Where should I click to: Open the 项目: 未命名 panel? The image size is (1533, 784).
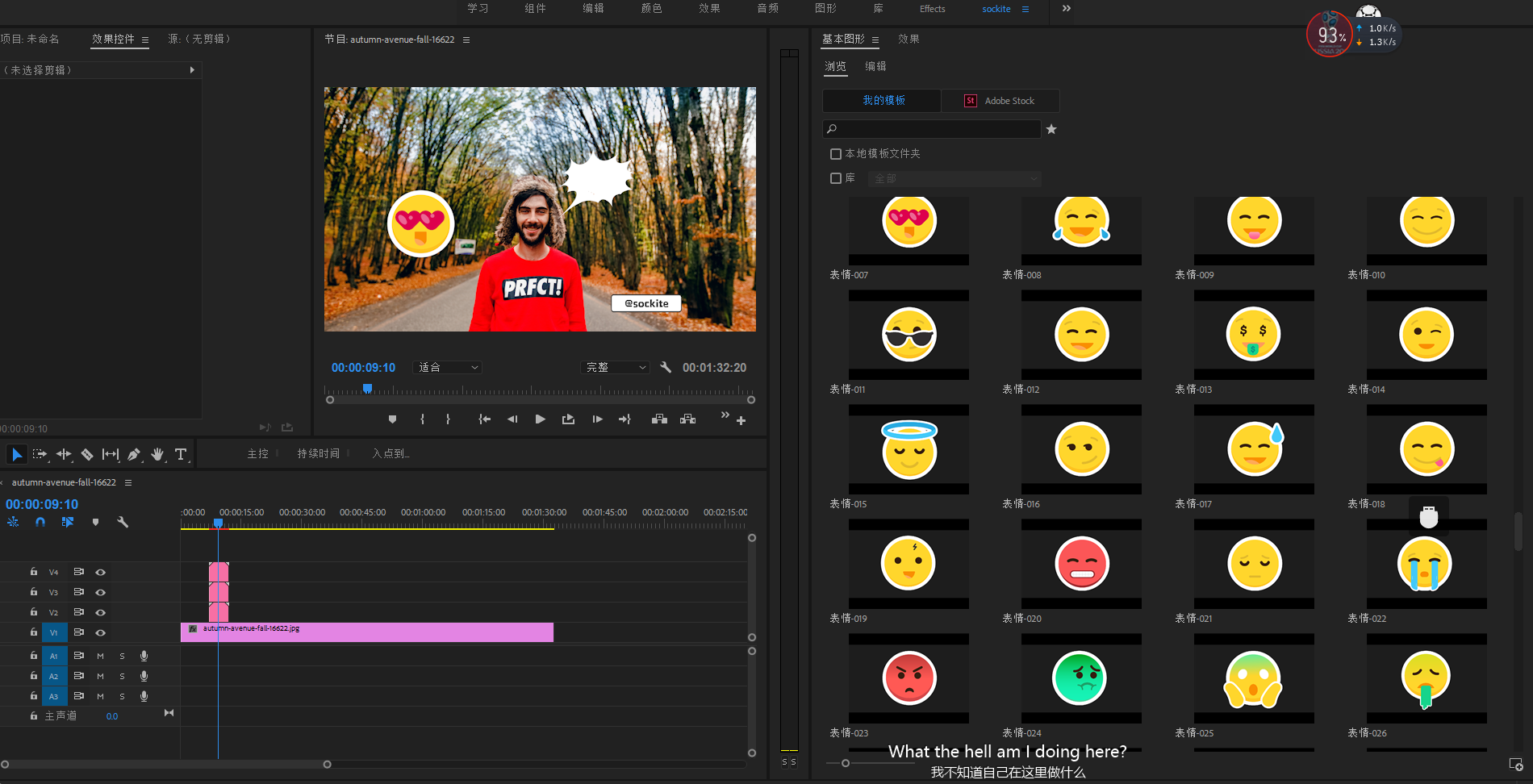tap(30, 39)
